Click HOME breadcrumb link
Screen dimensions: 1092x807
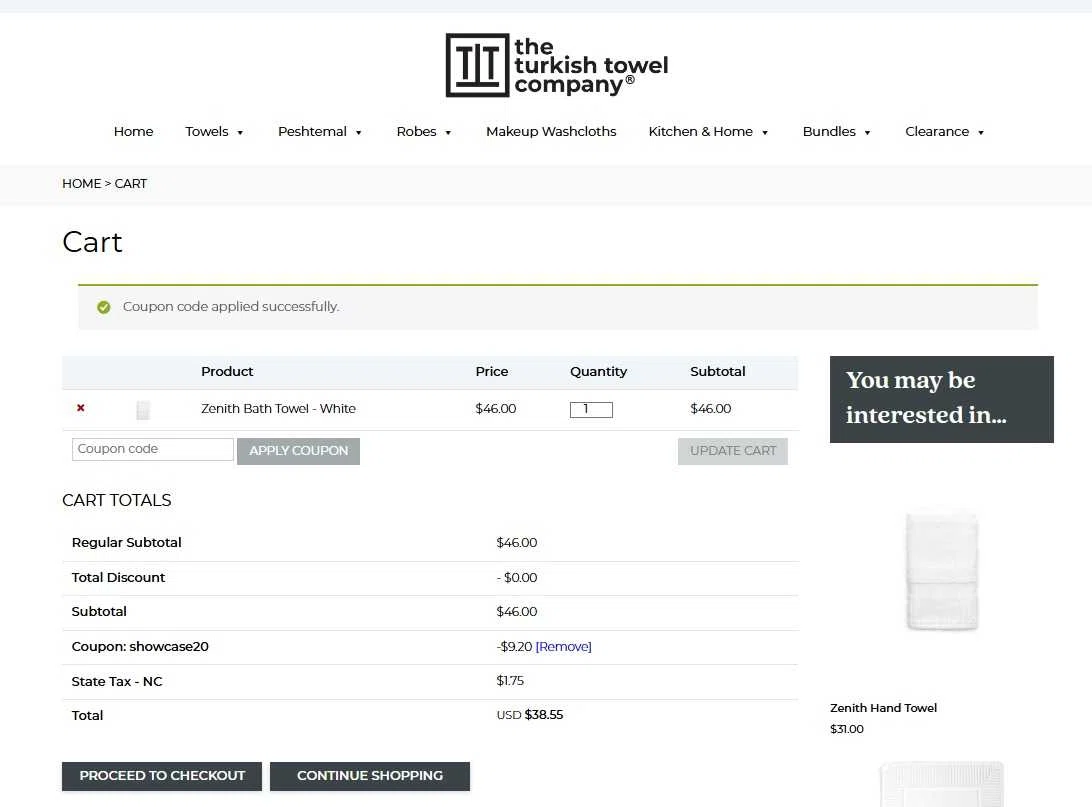coord(81,184)
